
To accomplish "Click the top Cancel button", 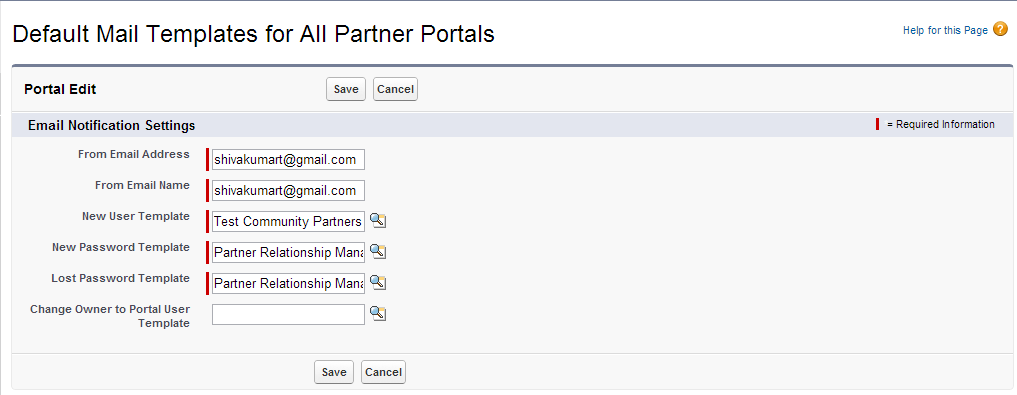I will click(x=395, y=90).
